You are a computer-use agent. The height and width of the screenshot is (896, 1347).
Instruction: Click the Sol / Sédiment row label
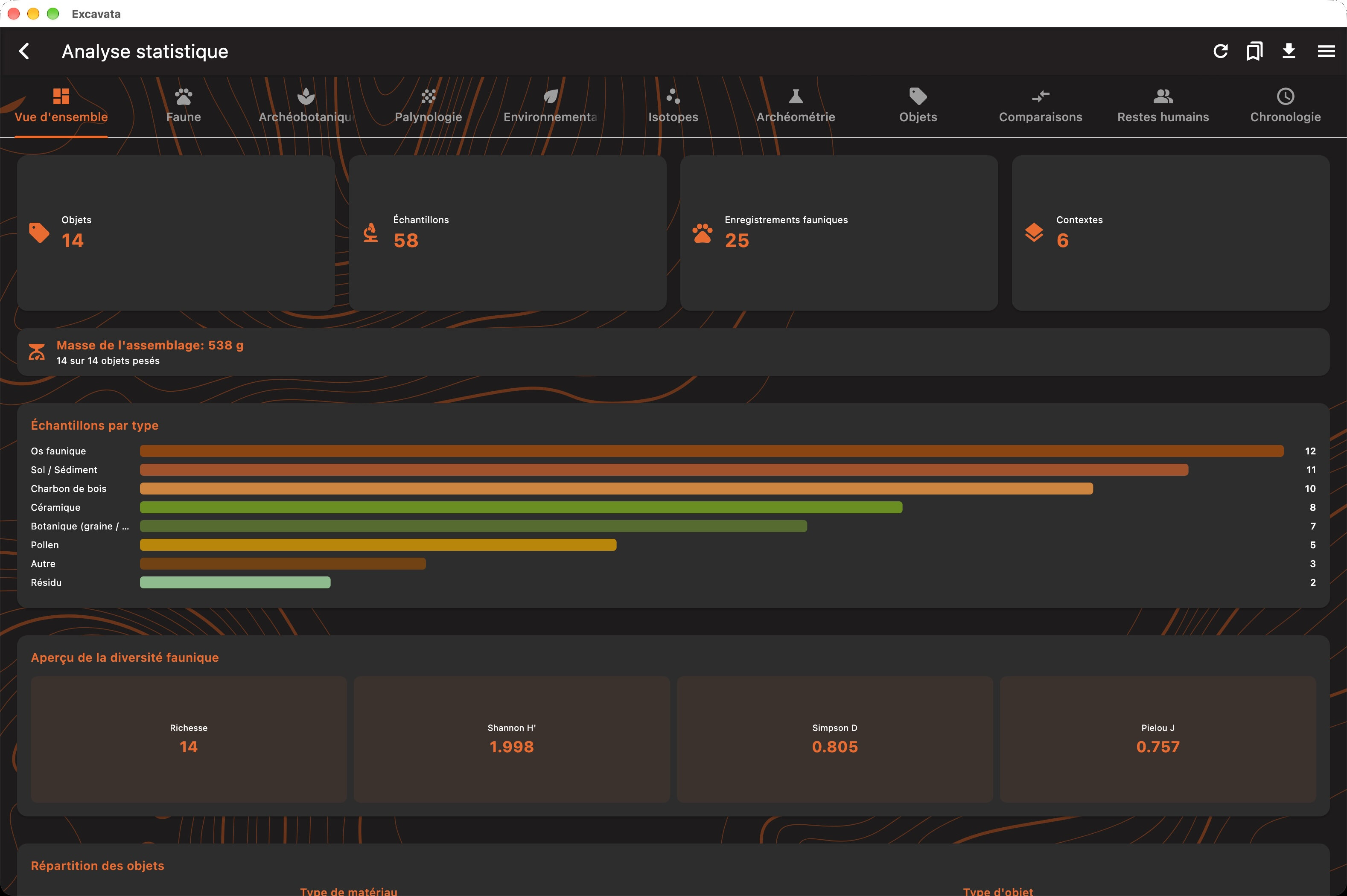(x=64, y=470)
